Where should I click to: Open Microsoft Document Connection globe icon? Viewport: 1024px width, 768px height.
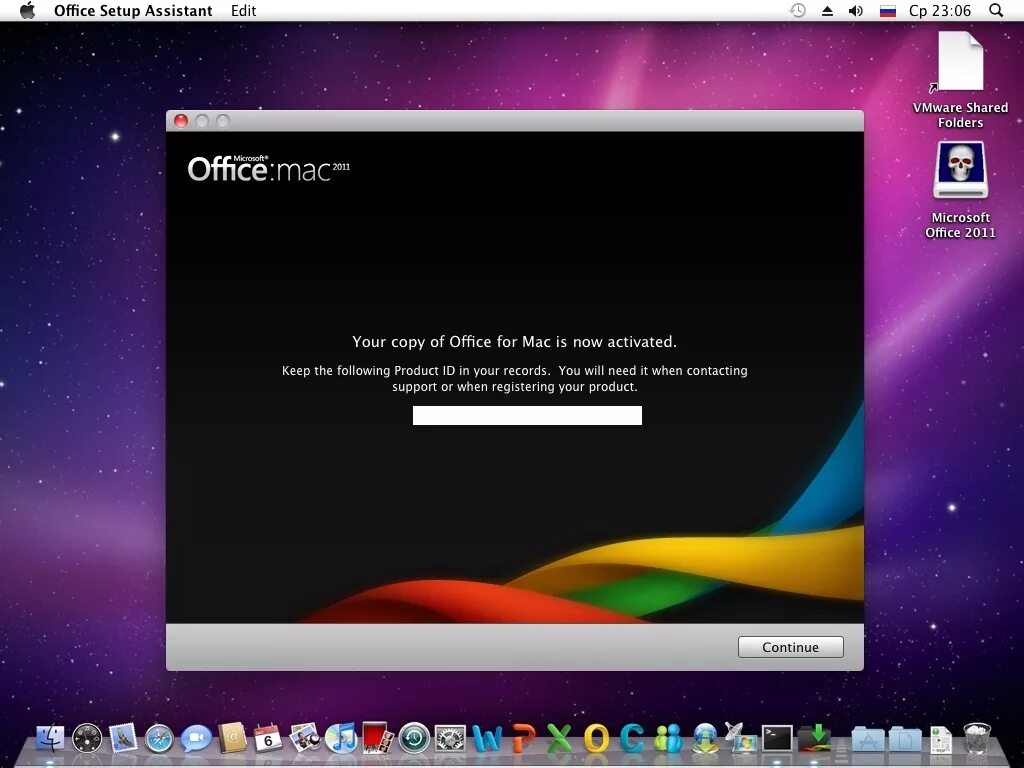705,739
